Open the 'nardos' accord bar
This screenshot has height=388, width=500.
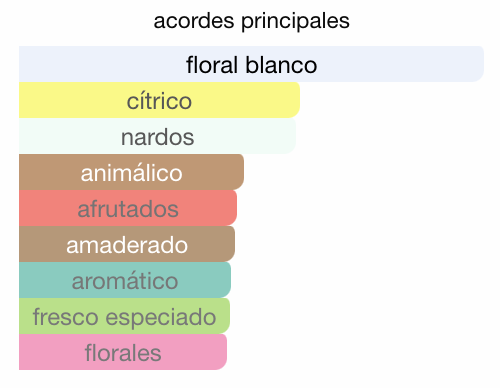point(157,136)
